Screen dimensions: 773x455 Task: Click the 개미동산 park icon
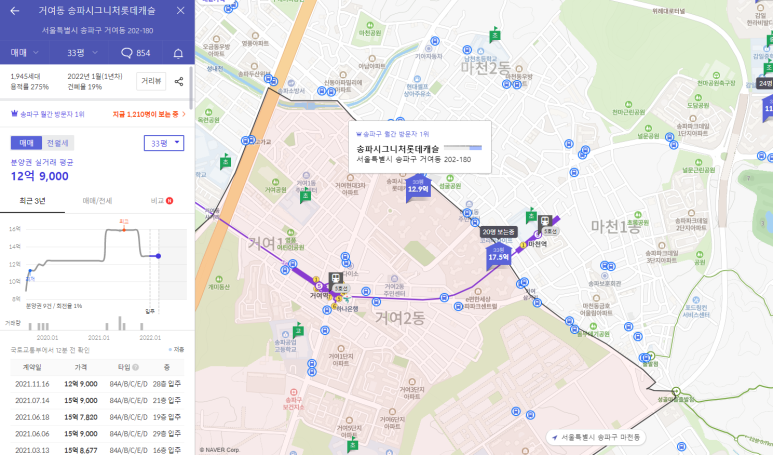pos(219,279)
